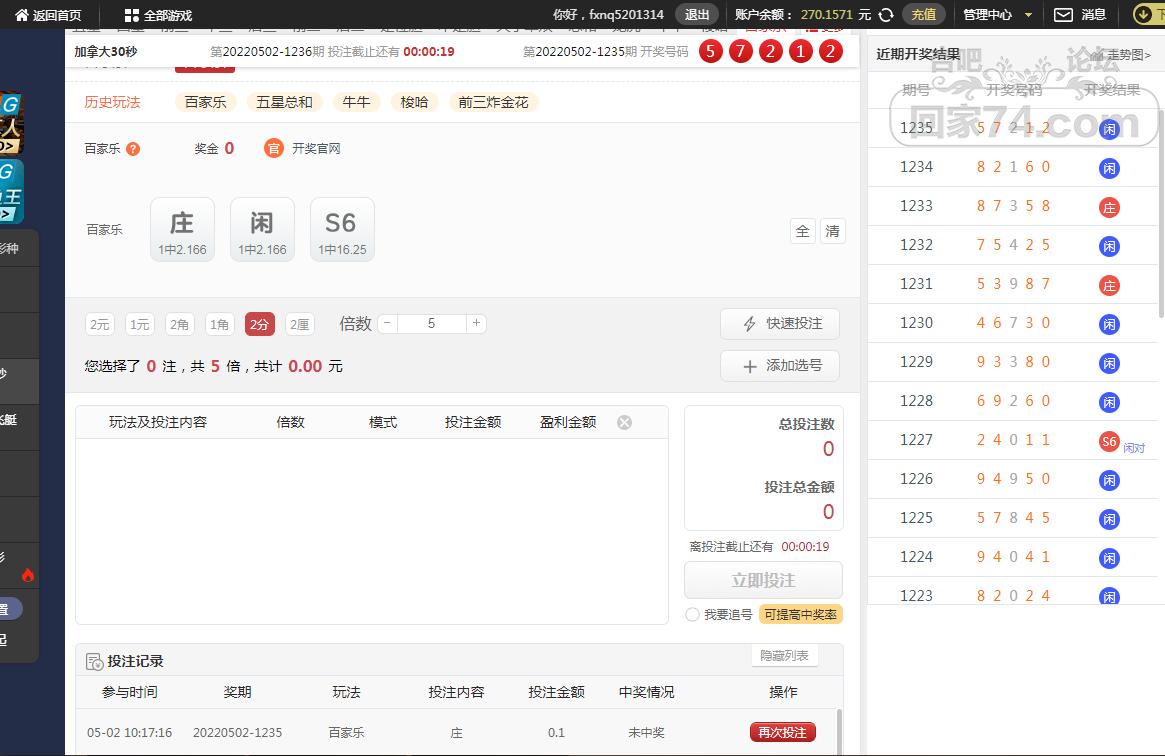Select the 2元 bet unit
The height and width of the screenshot is (756, 1165).
tap(100, 324)
